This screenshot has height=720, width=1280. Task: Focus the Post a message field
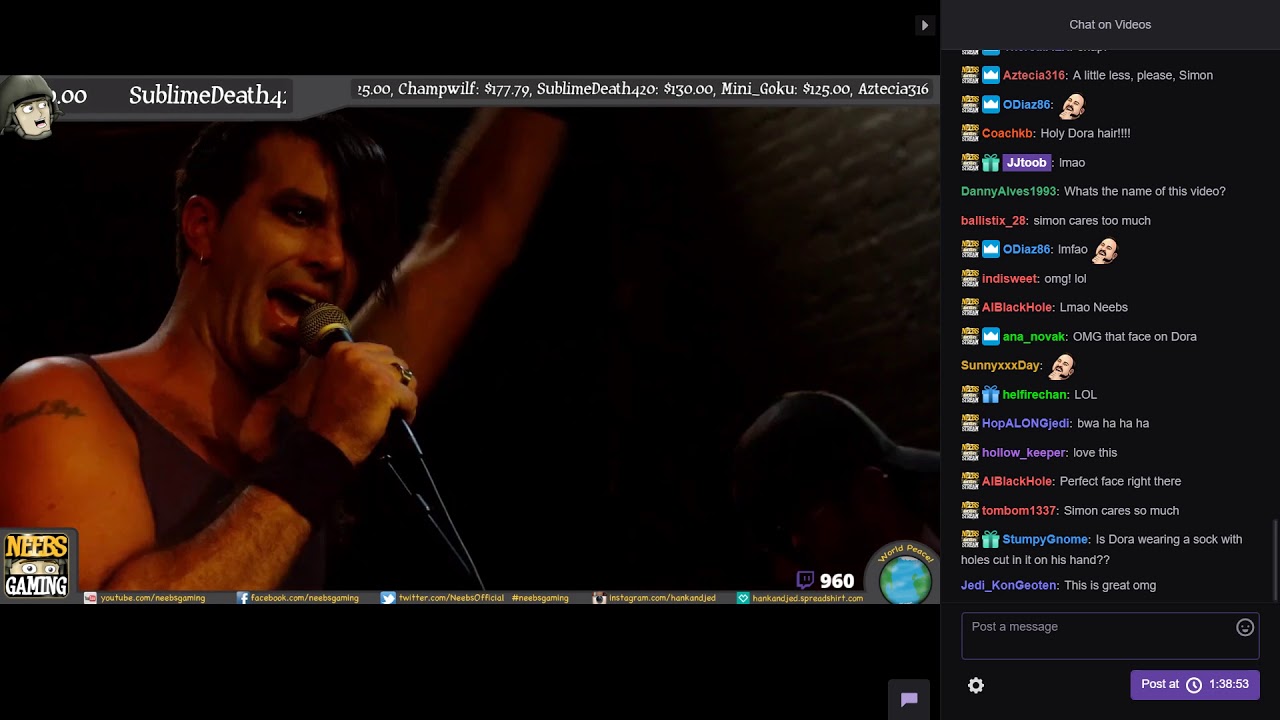click(x=1110, y=636)
